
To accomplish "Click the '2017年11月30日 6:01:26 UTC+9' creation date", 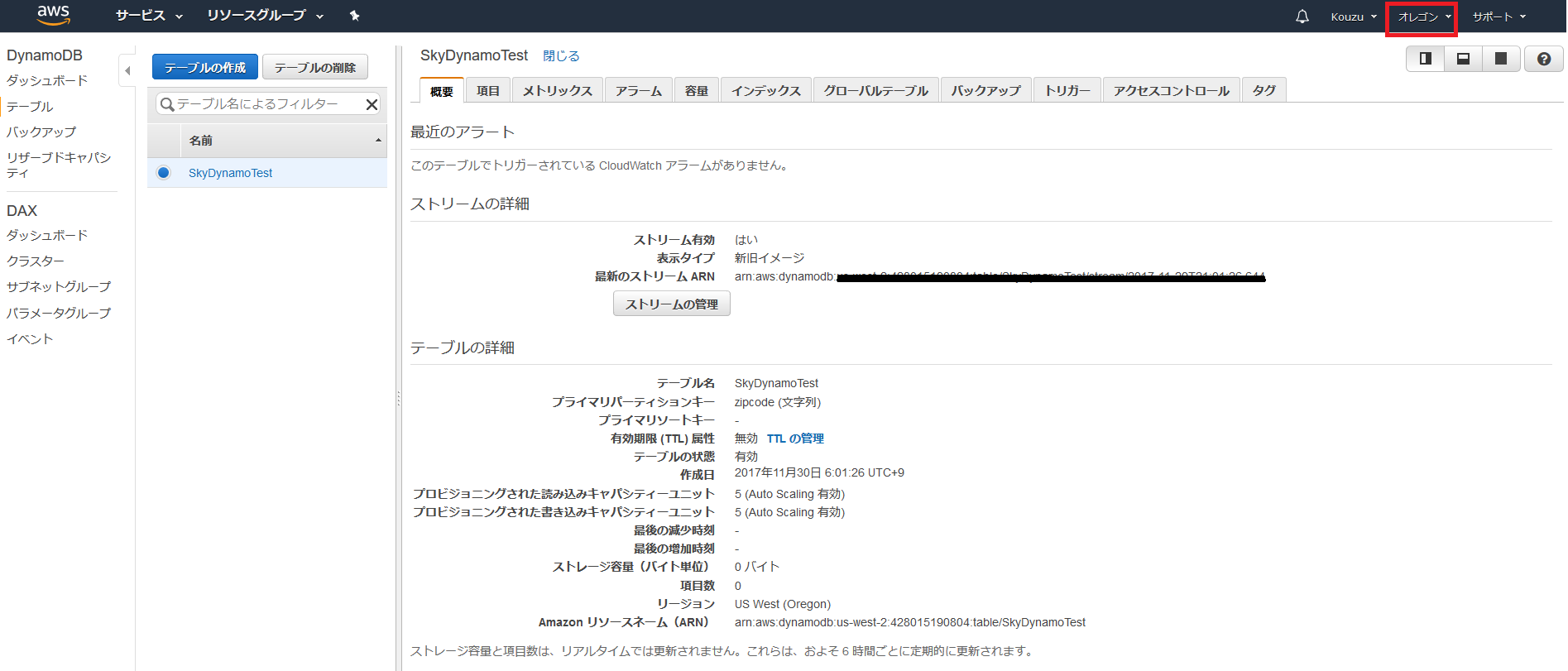I will pyautogui.click(x=819, y=472).
